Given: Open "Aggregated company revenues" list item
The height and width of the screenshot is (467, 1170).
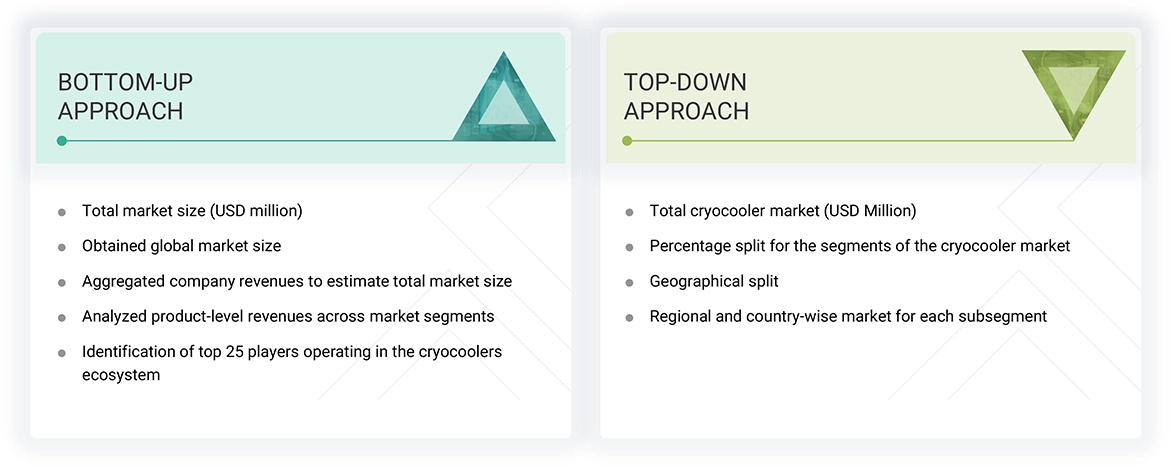Looking at the screenshot, I should tap(296, 281).
